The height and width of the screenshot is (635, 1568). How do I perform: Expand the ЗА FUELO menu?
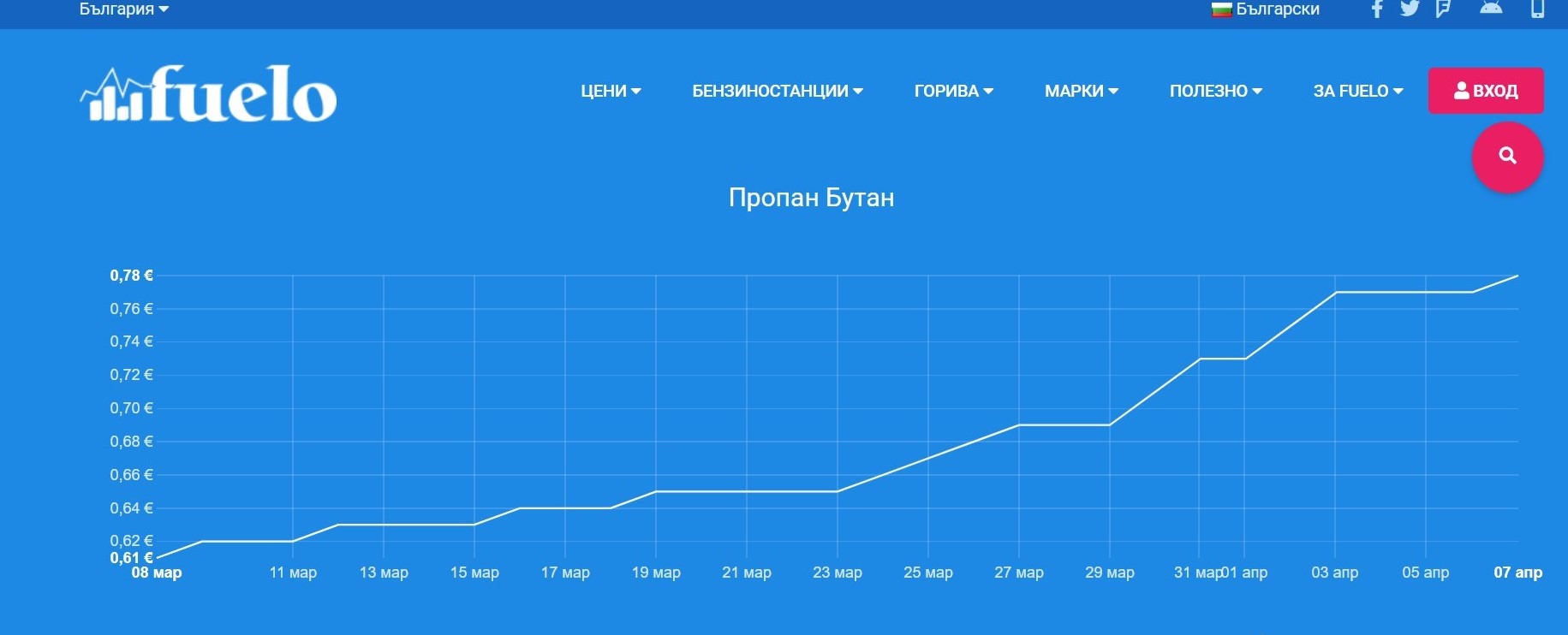tap(1357, 91)
